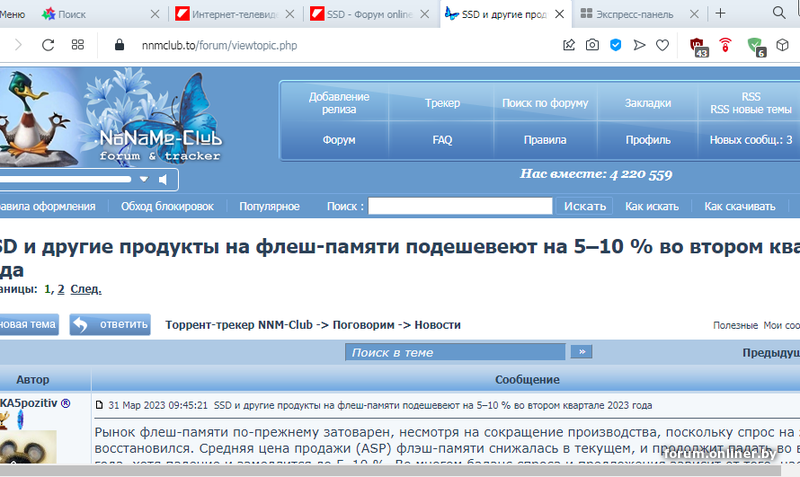Image resolution: width=800 pixels, height=477 pixels.
Task: Open the blue shield ad-blocker icon
Action: coord(616,45)
